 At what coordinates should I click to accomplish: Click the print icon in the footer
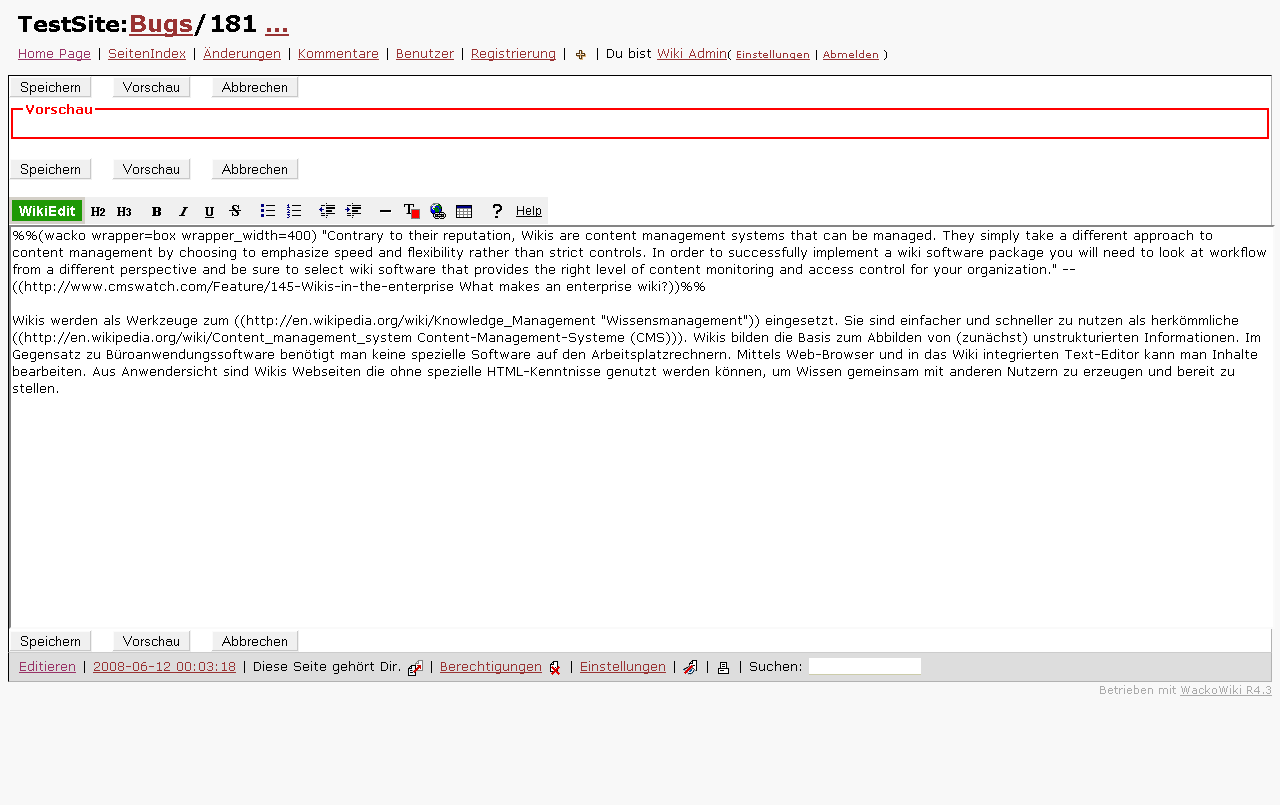[x=723, y=668]
